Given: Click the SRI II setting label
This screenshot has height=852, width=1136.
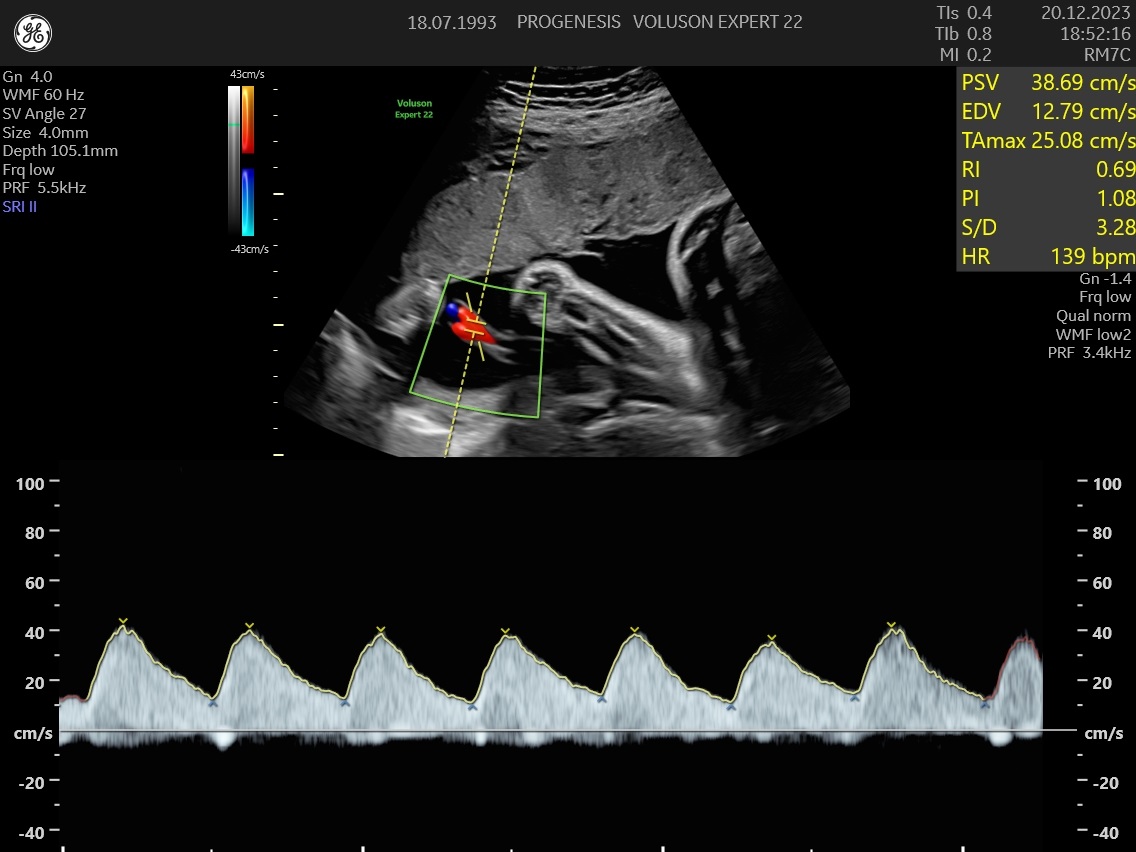Looking at the screenshot, I should click(20, 206).
